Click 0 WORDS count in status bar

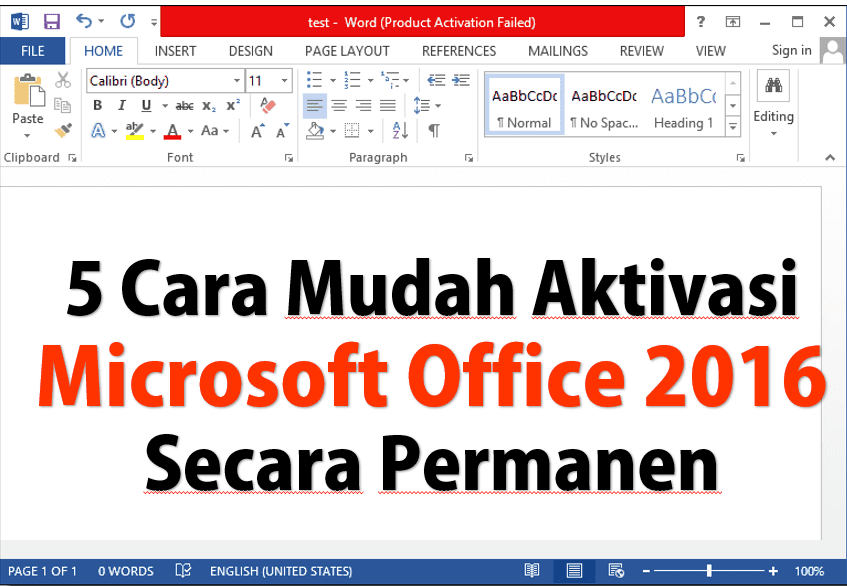125,571
